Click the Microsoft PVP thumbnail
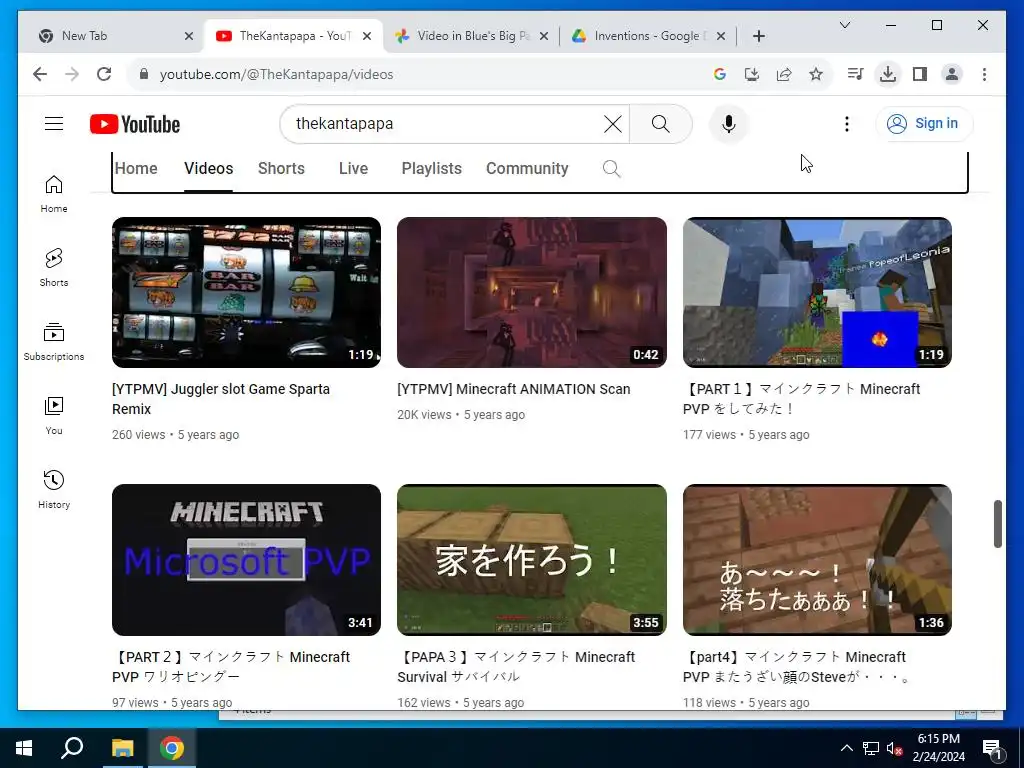 coord(246,560)
